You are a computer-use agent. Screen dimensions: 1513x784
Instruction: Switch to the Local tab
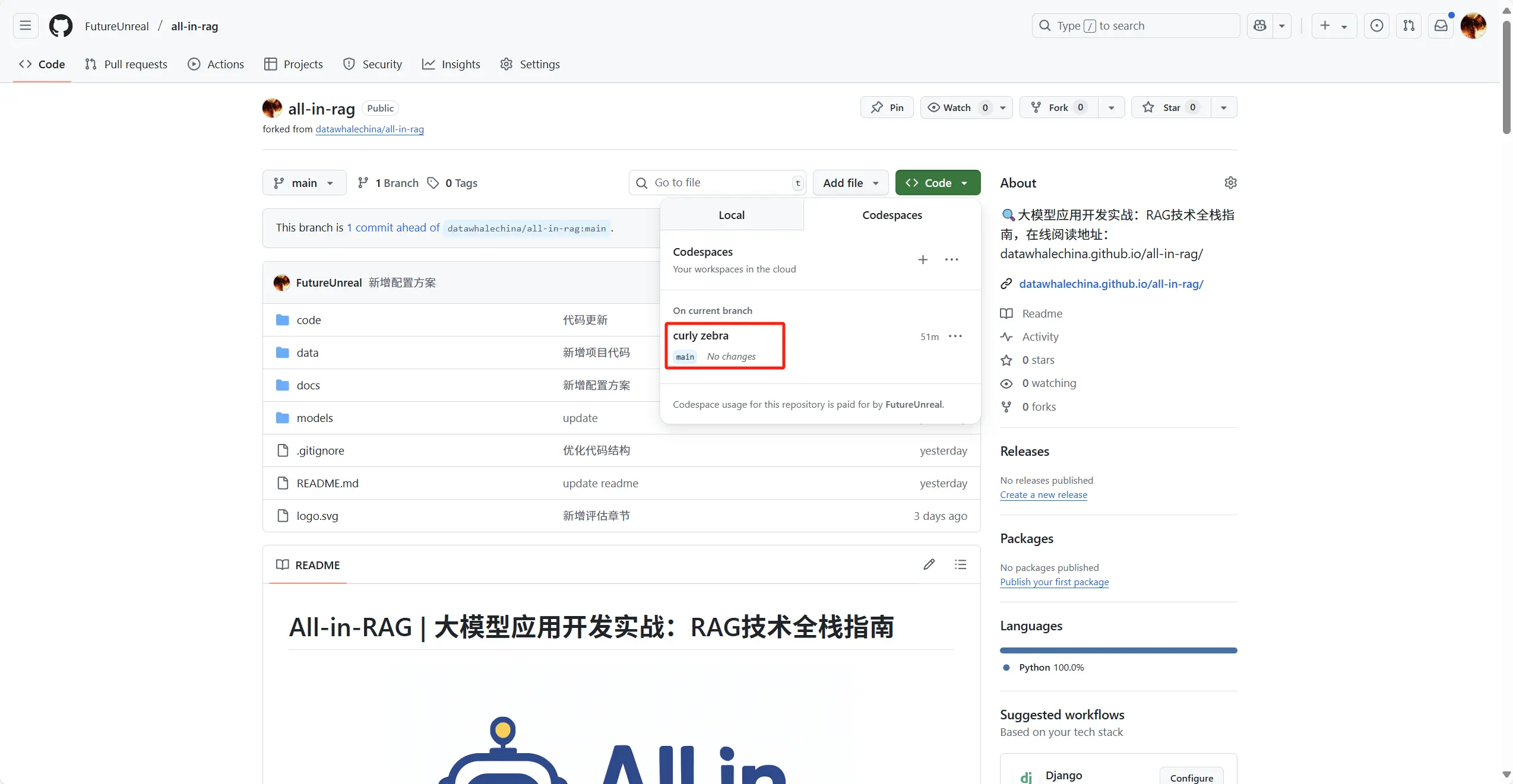click(x=732, y=215)
